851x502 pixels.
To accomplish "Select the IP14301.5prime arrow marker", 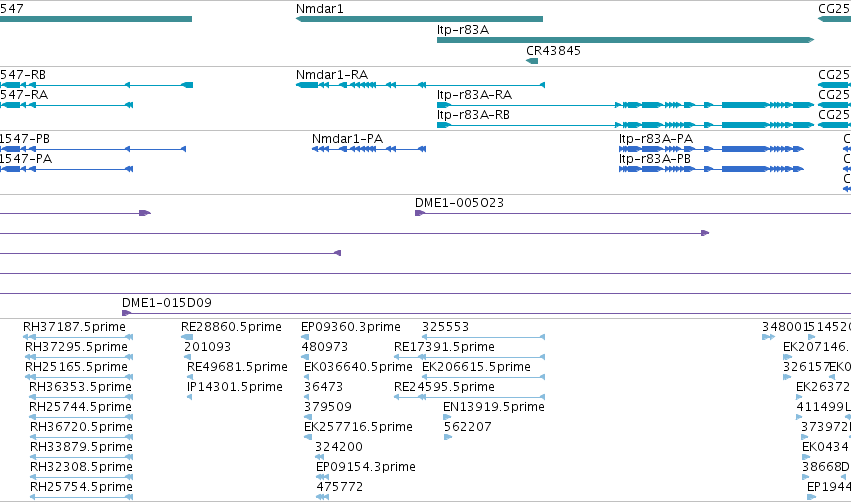I will coord(189,397).
